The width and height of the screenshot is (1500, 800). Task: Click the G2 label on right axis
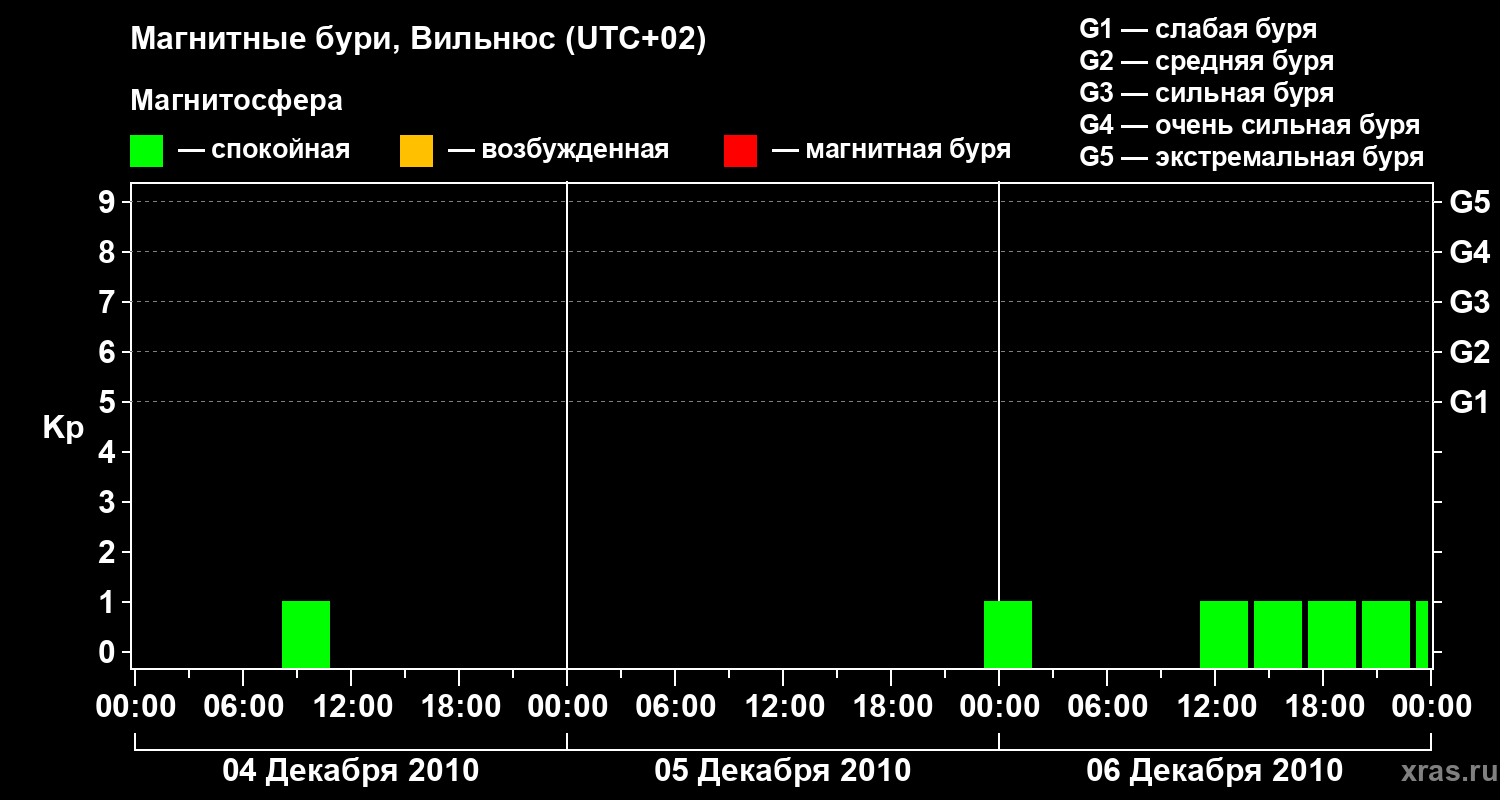1470,352
